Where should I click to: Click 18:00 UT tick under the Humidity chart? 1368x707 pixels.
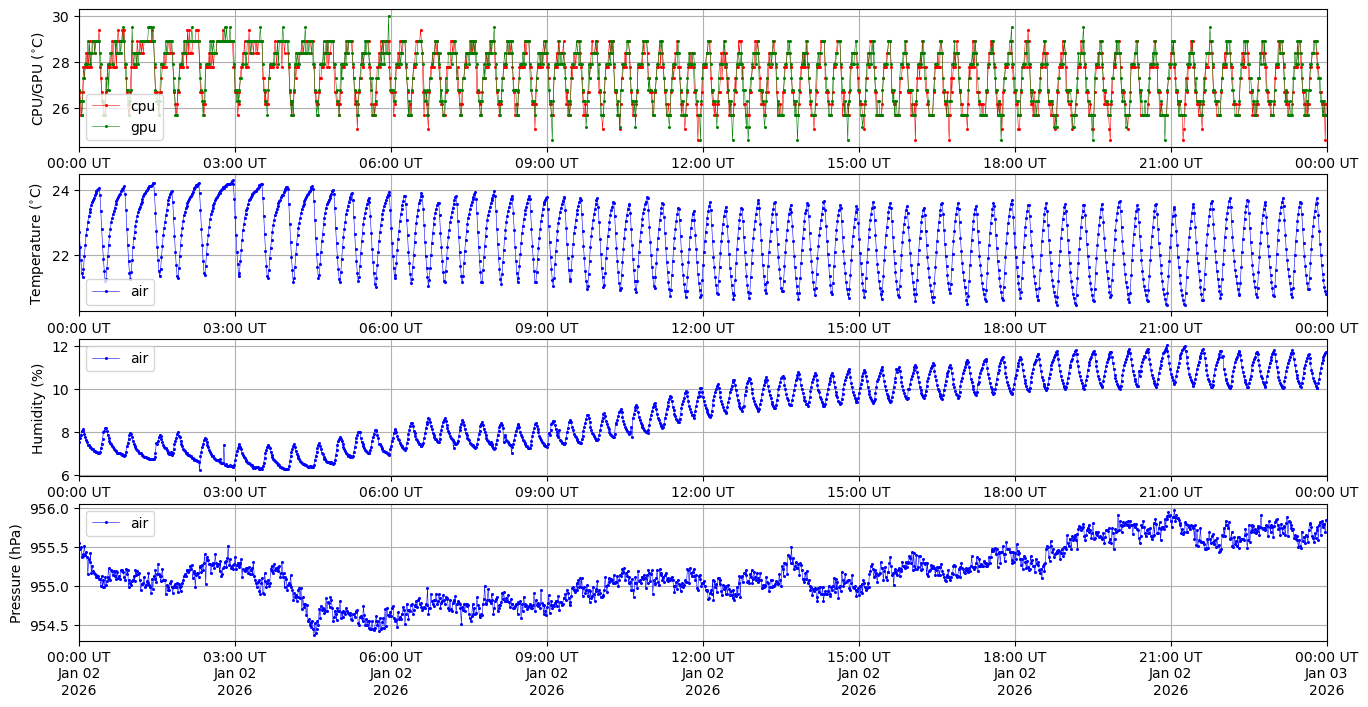click(1014, 491)
